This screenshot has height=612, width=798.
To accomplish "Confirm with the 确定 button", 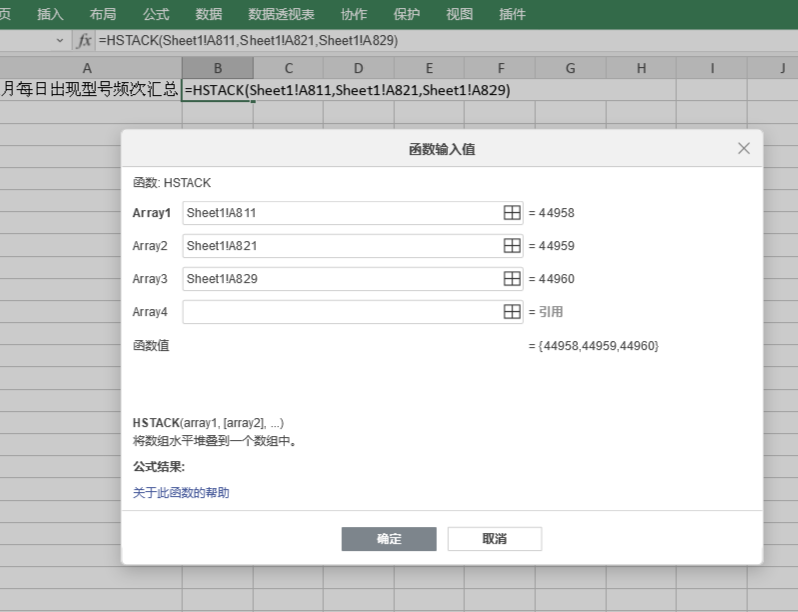I will point(389,539).
